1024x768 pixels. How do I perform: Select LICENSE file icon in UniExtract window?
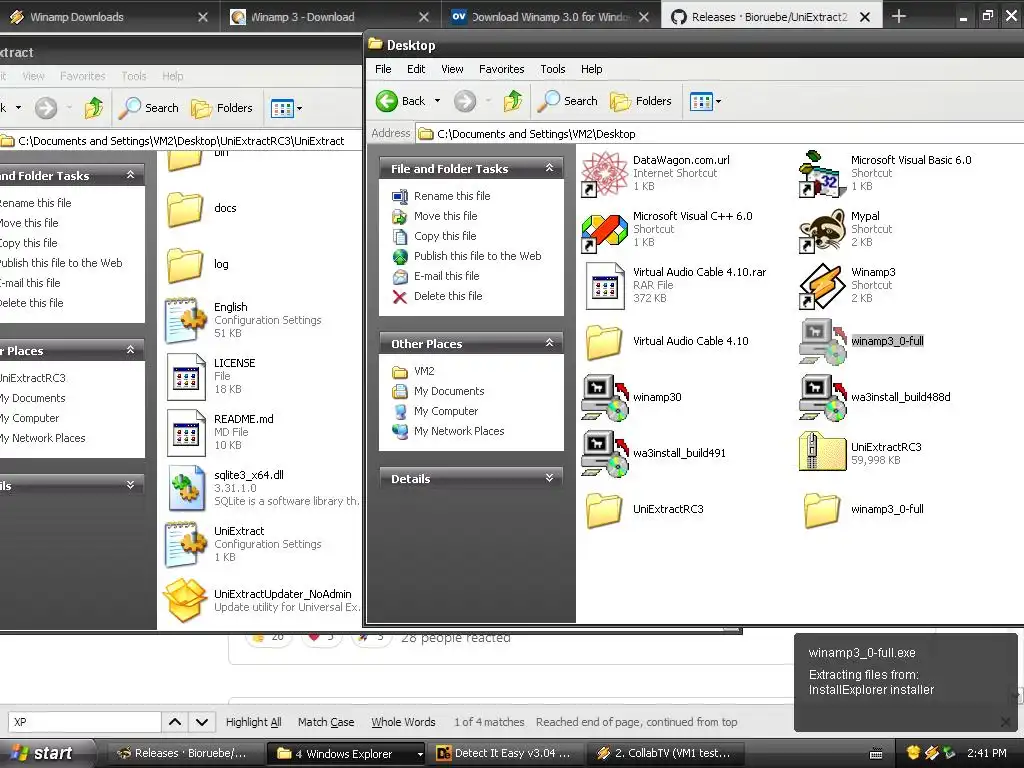click(x=186, y=377)
